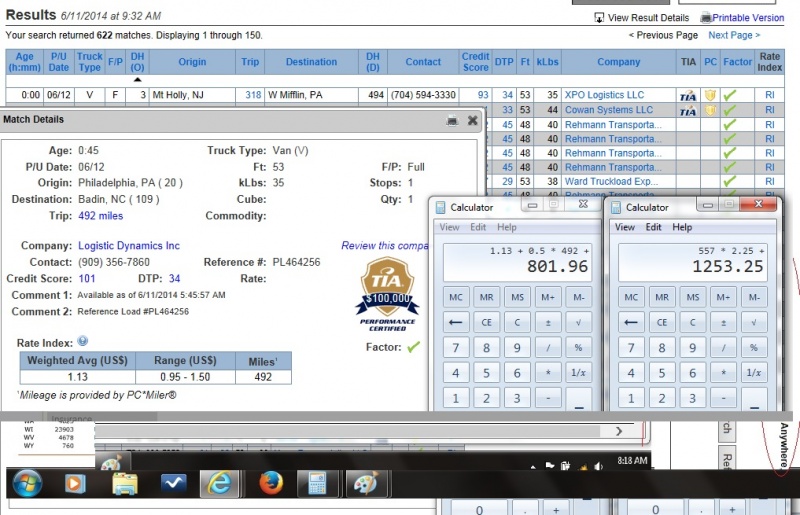Click 5 in the right Calculator

662,373
